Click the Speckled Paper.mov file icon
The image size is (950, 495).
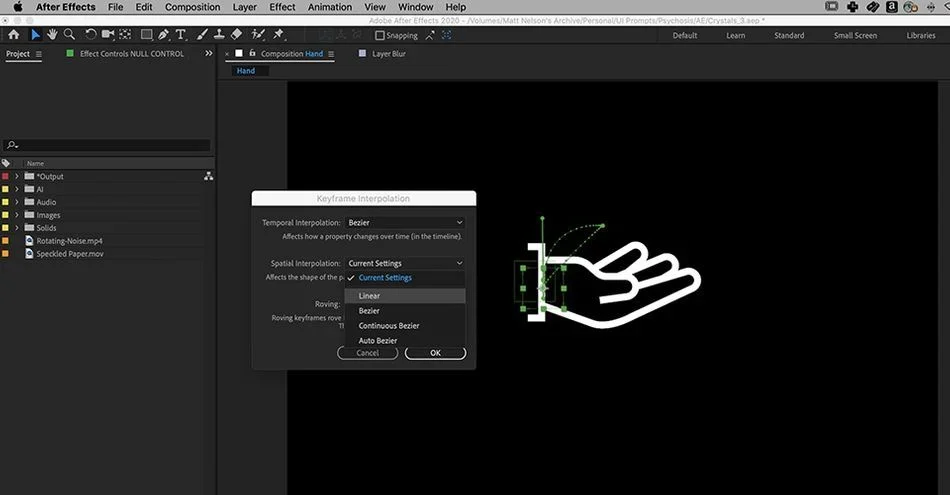29,254
